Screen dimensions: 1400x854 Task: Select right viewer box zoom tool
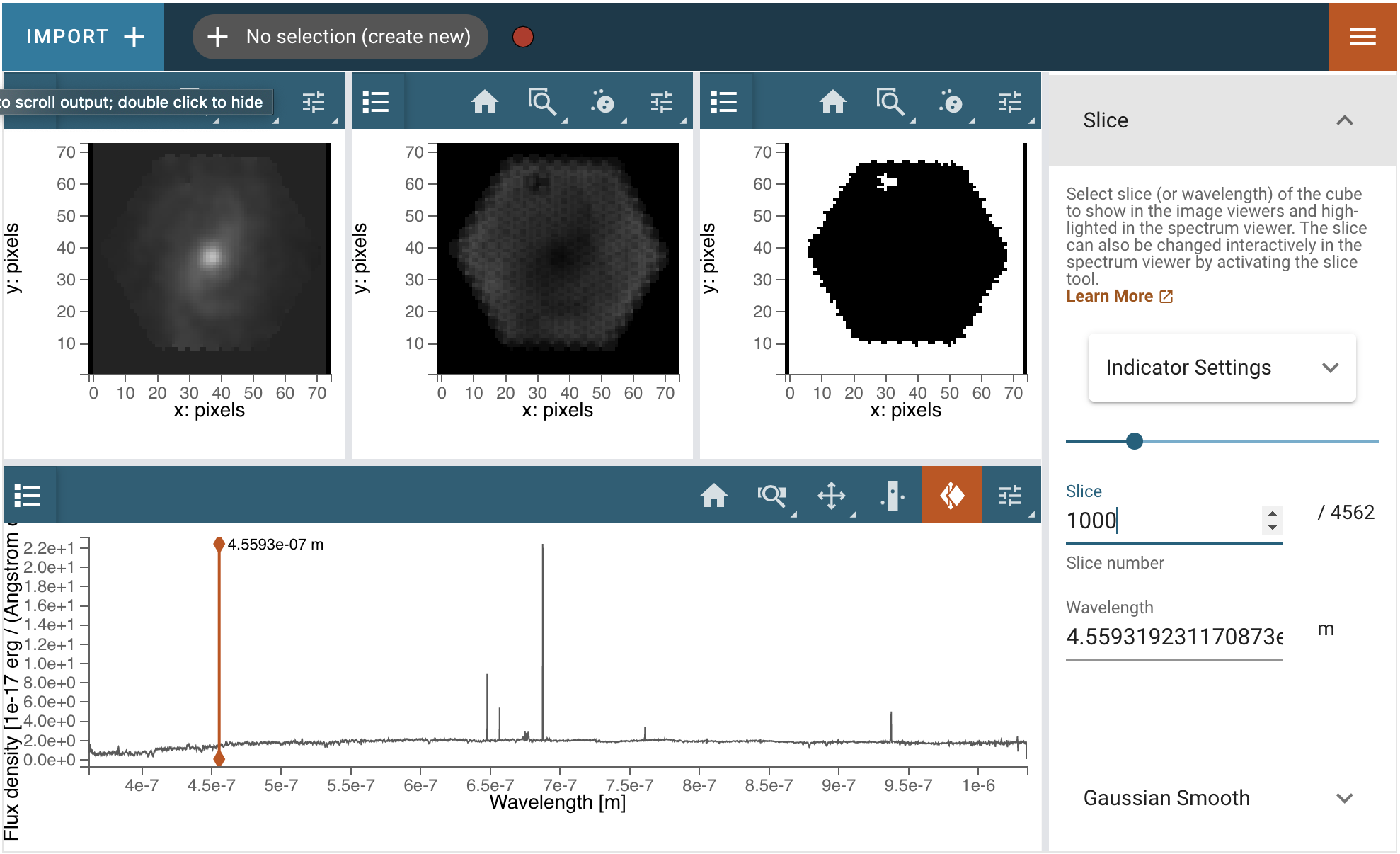[891, 103]
